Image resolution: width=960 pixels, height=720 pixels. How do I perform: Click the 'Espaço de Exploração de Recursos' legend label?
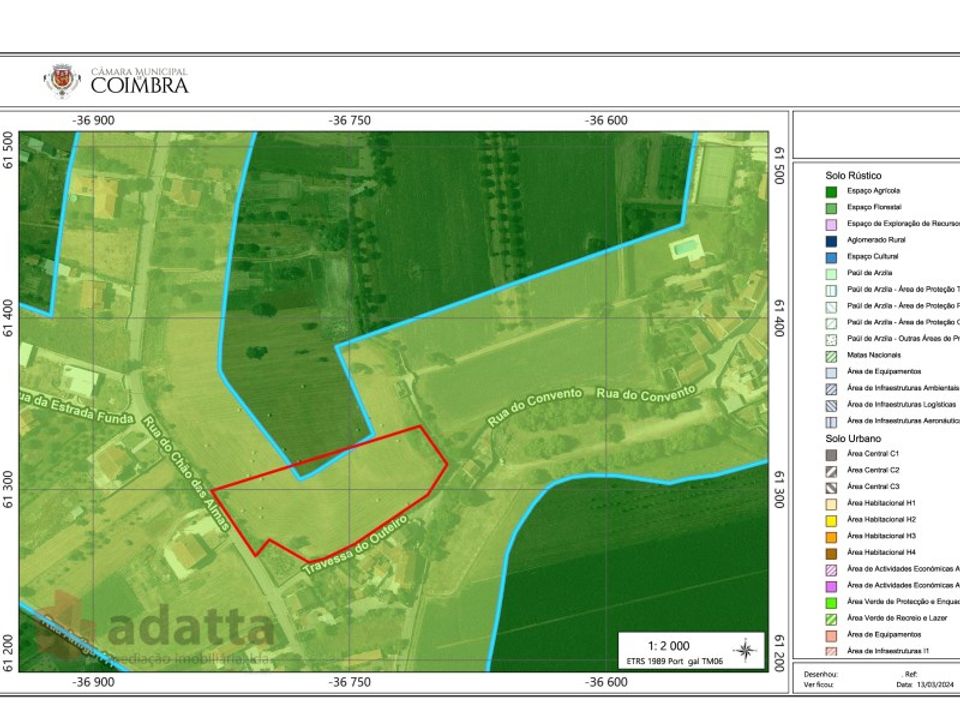tap(903, 223)
